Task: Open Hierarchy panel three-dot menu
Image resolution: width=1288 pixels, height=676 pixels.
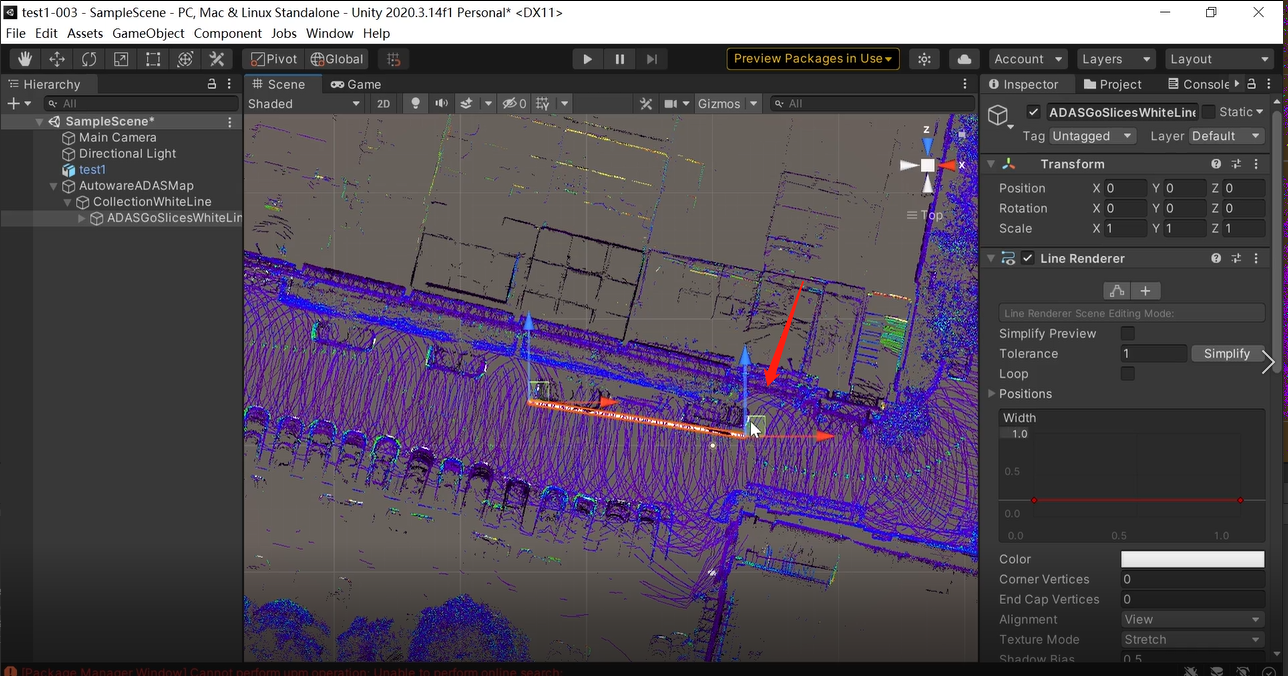Action: pos(230,84)
